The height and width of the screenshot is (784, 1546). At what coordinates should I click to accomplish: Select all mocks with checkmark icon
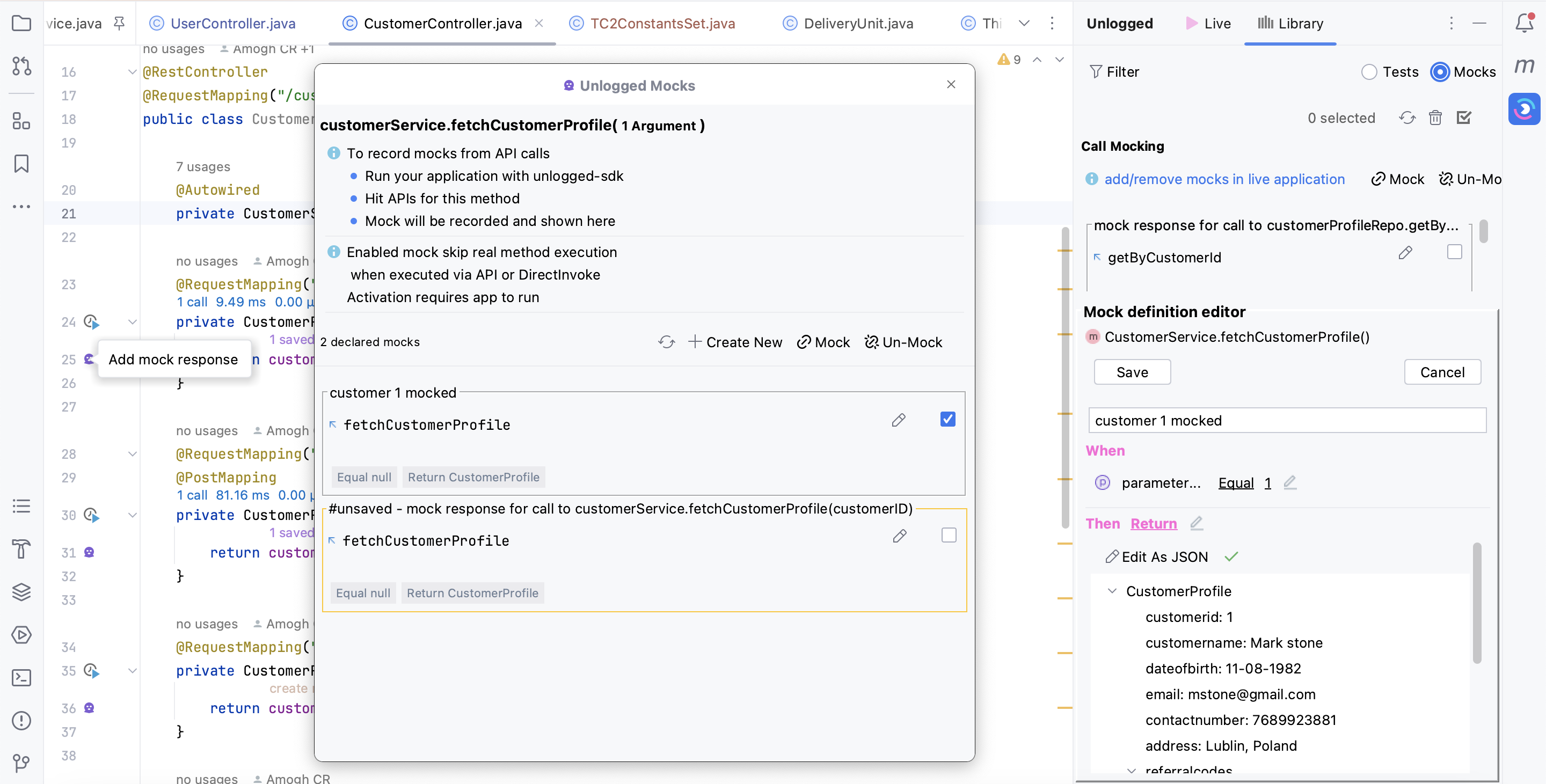1464,118
